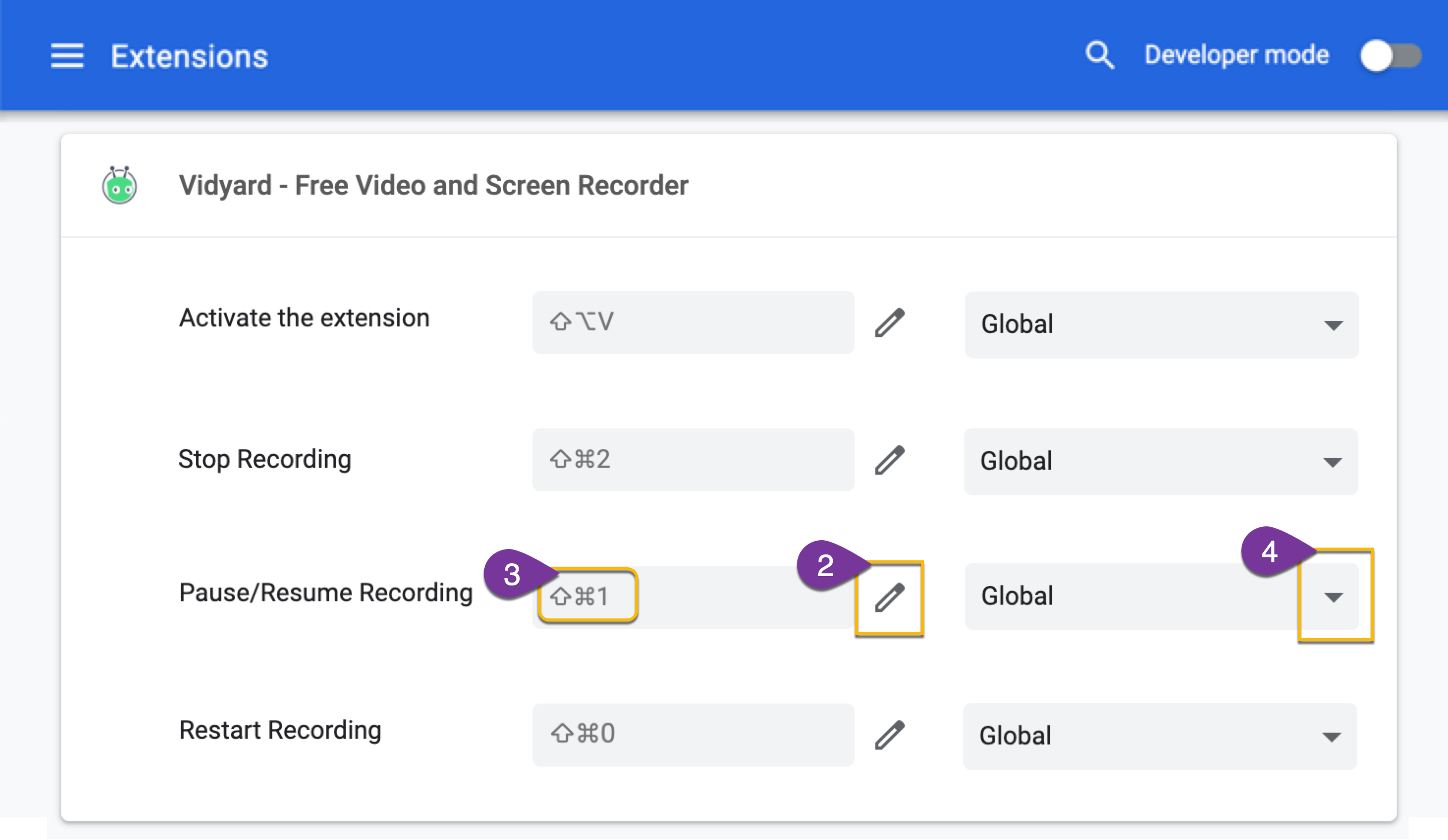Toggle Developer mode switch
Screen dimensions: 1448x840
tap(1390, 56)
